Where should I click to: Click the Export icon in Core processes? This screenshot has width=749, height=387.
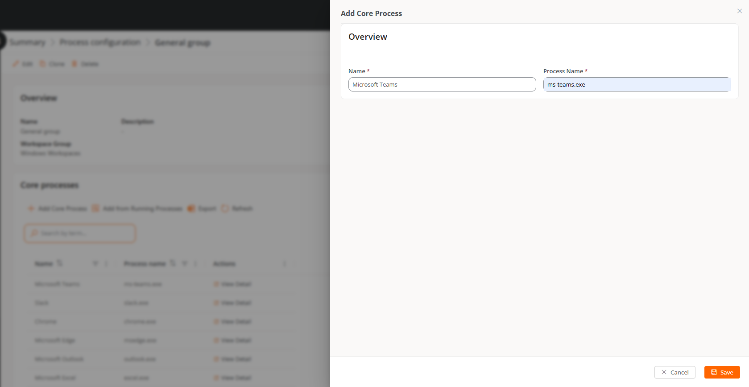click(x=191, y=208)
